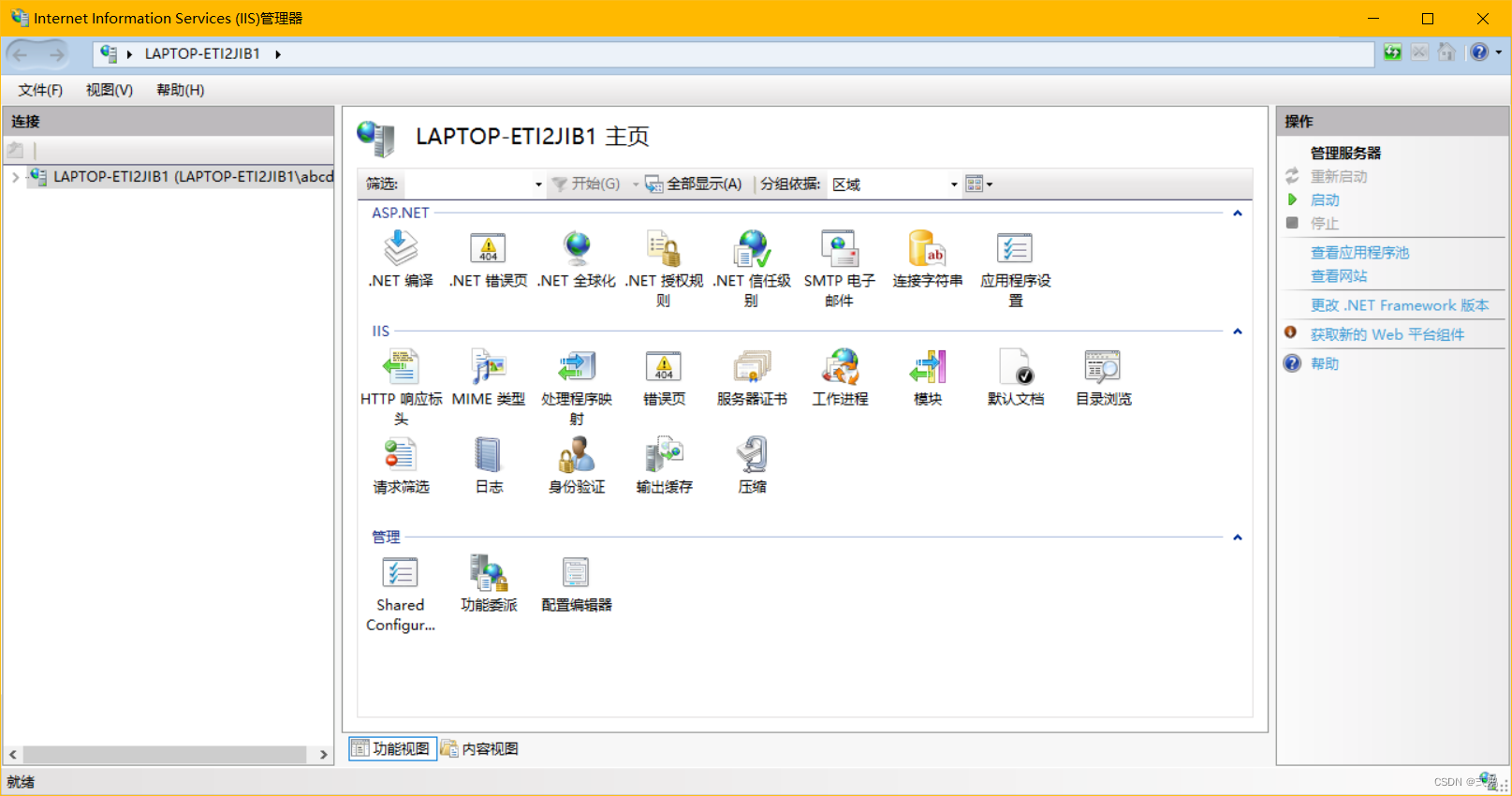Click the 查看应用程序池 link
Image resolution: width=1512 pixels, height=796 pixels.
pos(1359,253)
